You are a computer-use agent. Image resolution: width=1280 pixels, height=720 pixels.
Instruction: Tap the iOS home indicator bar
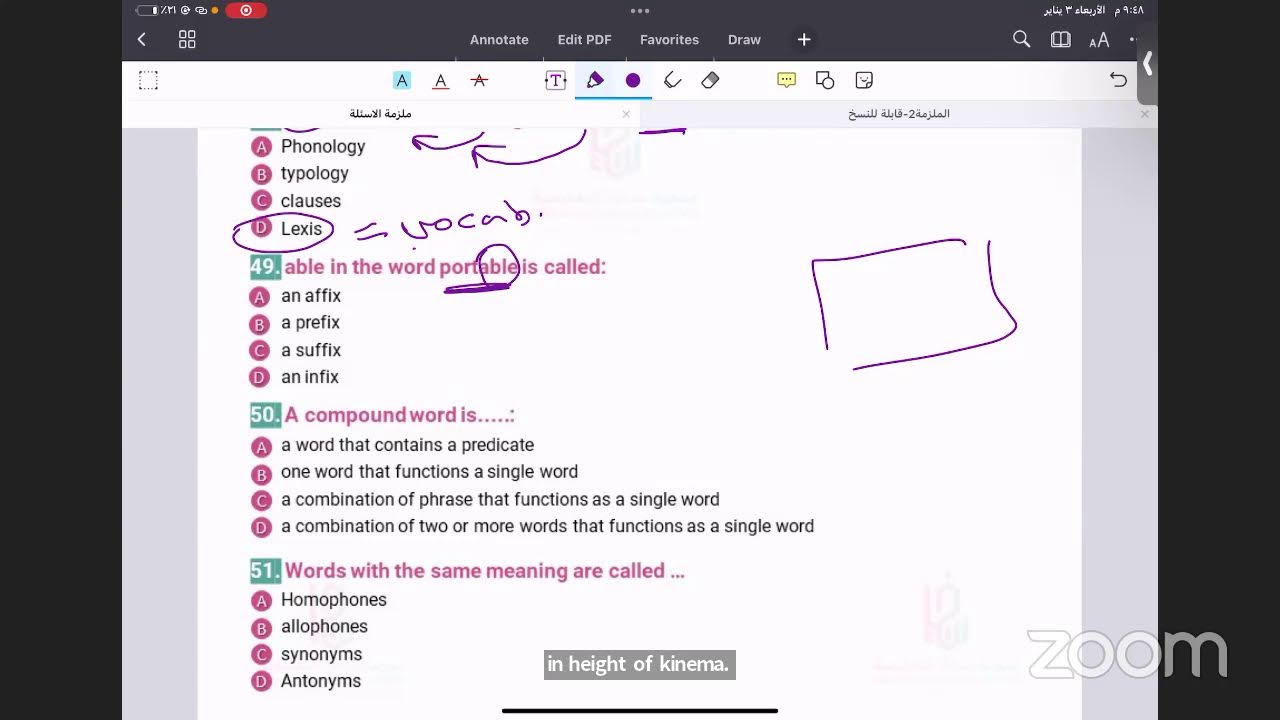pos(640,711)
